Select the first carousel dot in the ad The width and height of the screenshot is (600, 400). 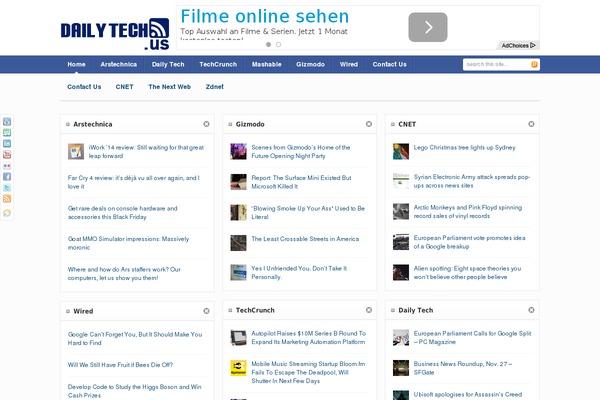pyautogui.click(x=269, y=45)
